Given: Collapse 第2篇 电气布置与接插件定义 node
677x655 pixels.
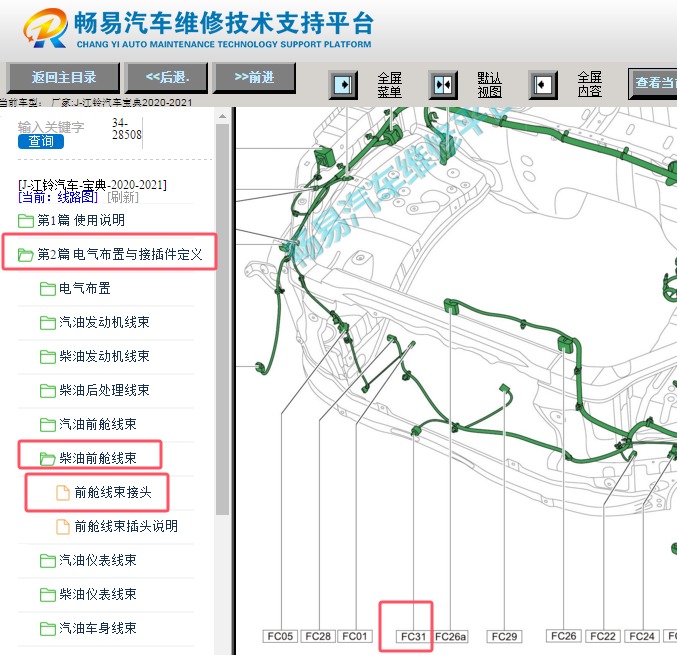Looking at the screenshot, I should click(x=120, y=254).
